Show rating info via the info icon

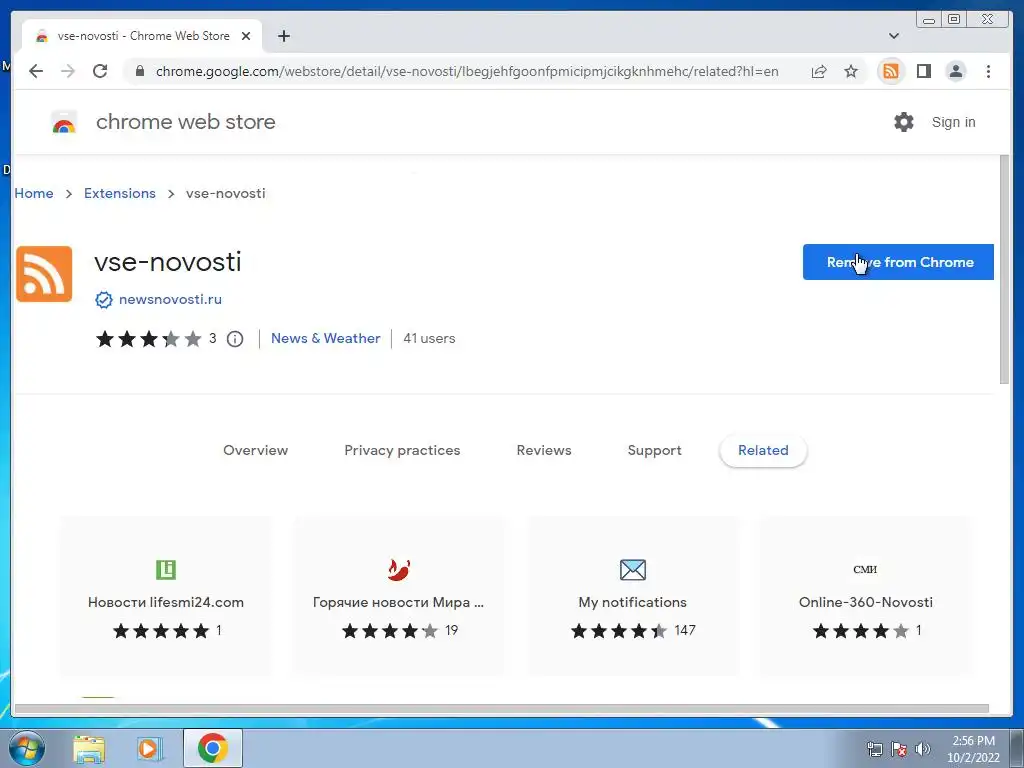pyautogui.click(x=235, y=339)
